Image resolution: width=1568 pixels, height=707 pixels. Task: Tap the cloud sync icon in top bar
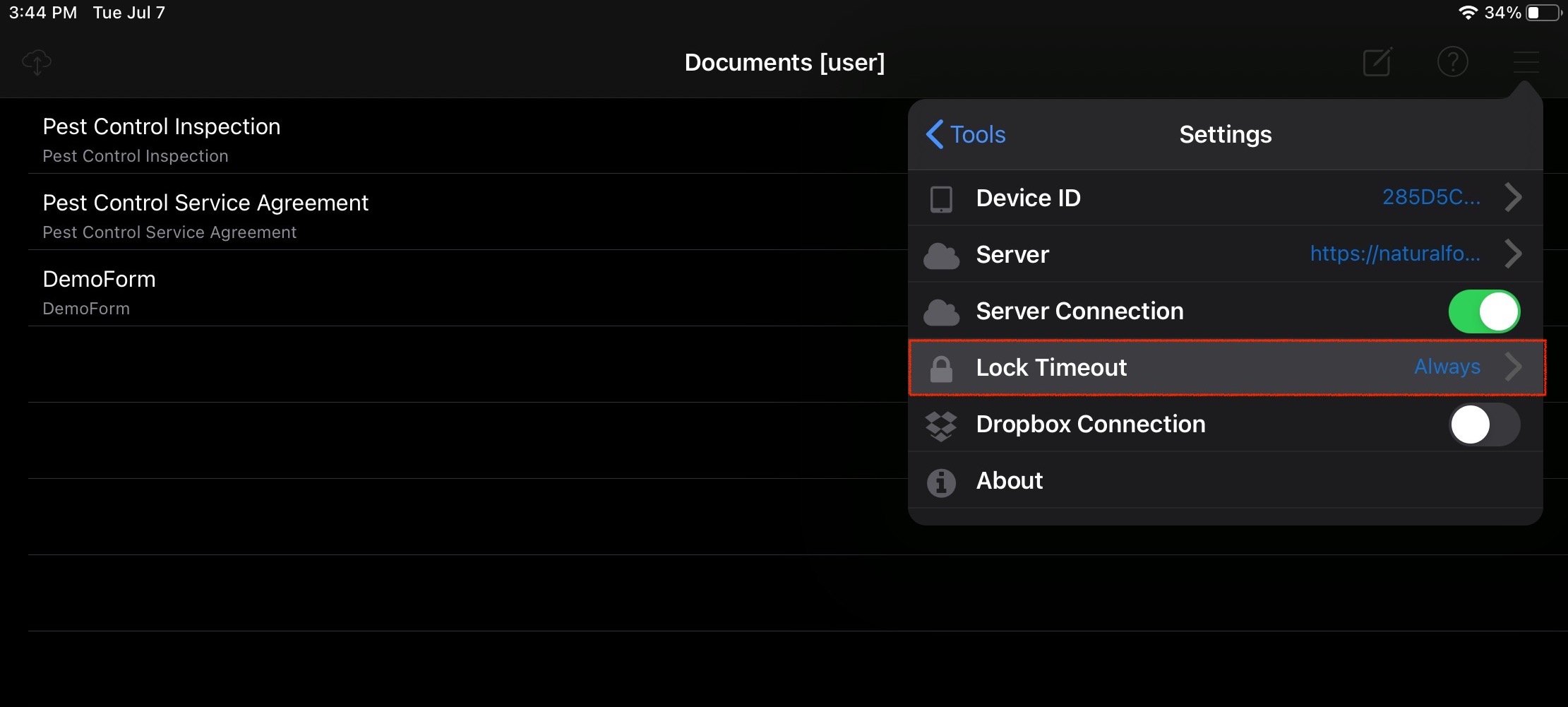coord(37,62)
